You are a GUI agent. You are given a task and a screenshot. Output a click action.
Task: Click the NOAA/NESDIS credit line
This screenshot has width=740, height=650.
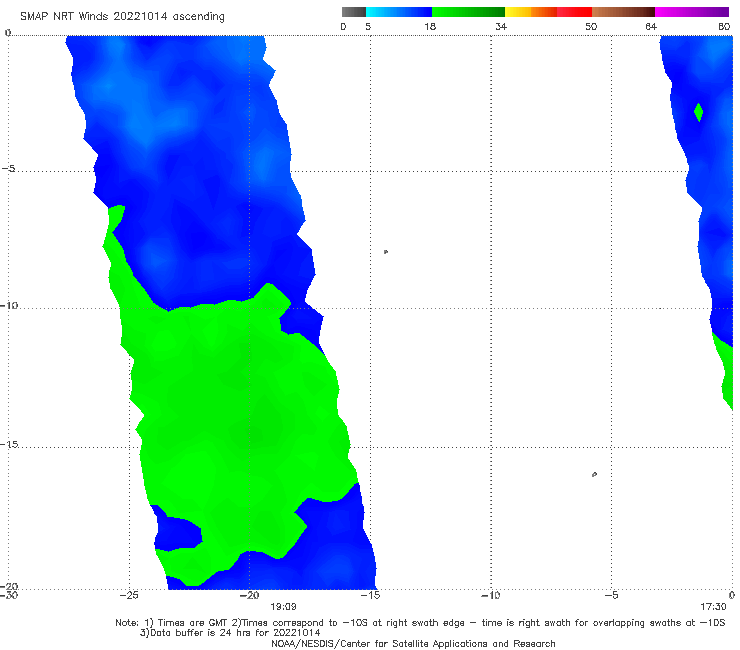pos(413,643)
